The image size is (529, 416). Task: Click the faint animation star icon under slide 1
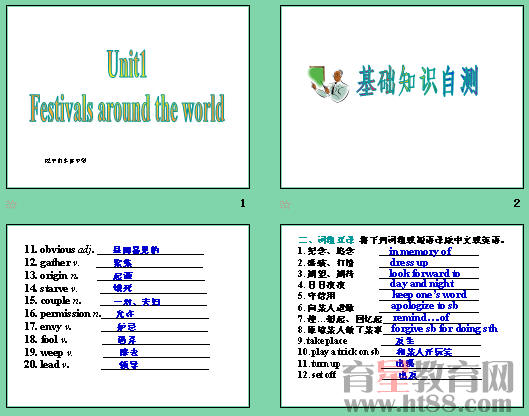pos(10,204)
